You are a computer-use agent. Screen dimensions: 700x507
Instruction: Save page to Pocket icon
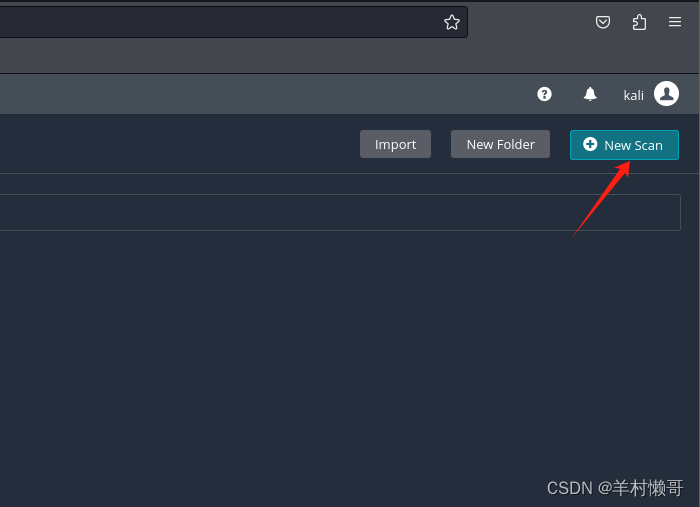tap(603, 22)
